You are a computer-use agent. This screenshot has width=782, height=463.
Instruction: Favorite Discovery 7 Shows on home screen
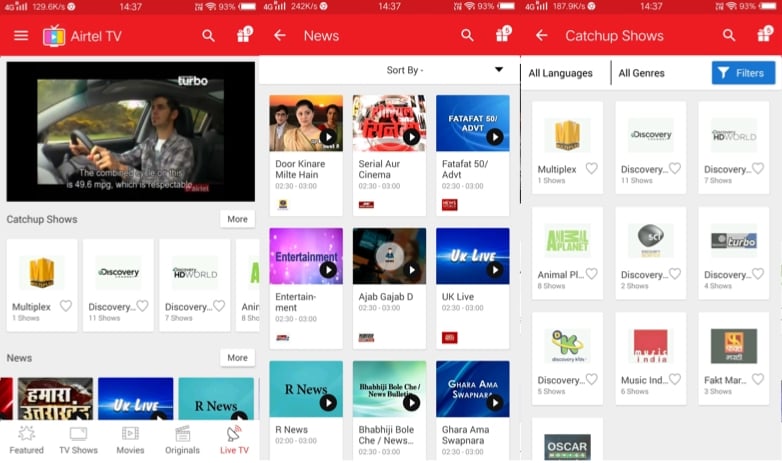(219, 305)
